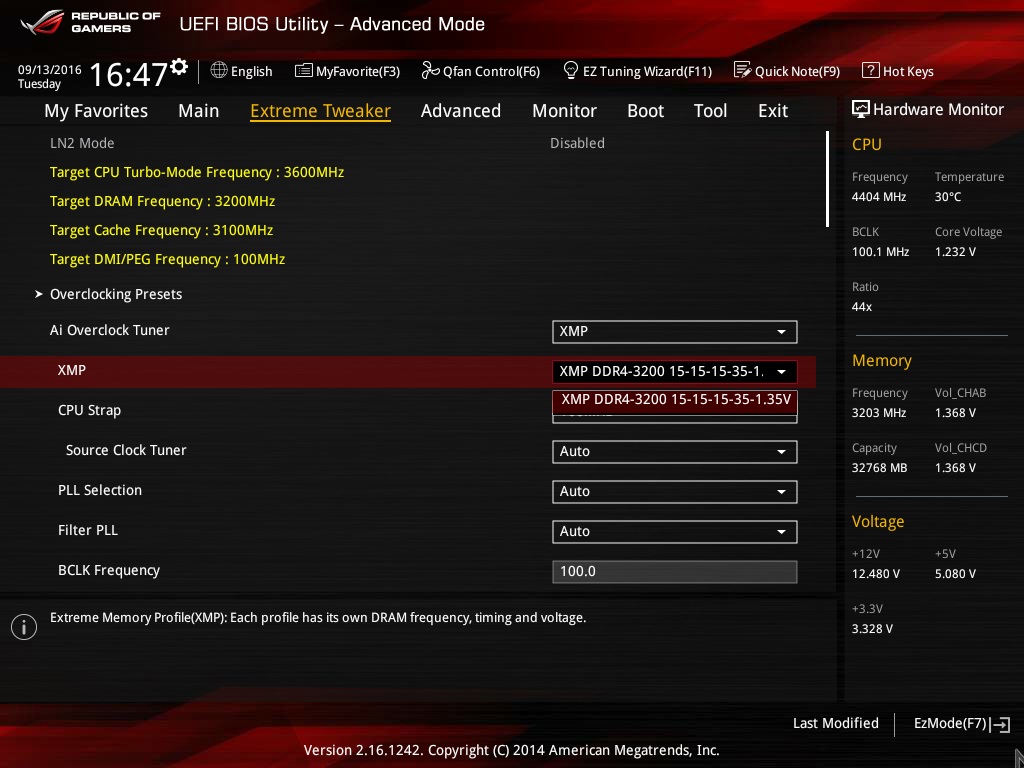Open the Tool tab
Image resolution: width=1024 pixels, height=768 pixels.
pyautogui.click(x=711, y=111)
